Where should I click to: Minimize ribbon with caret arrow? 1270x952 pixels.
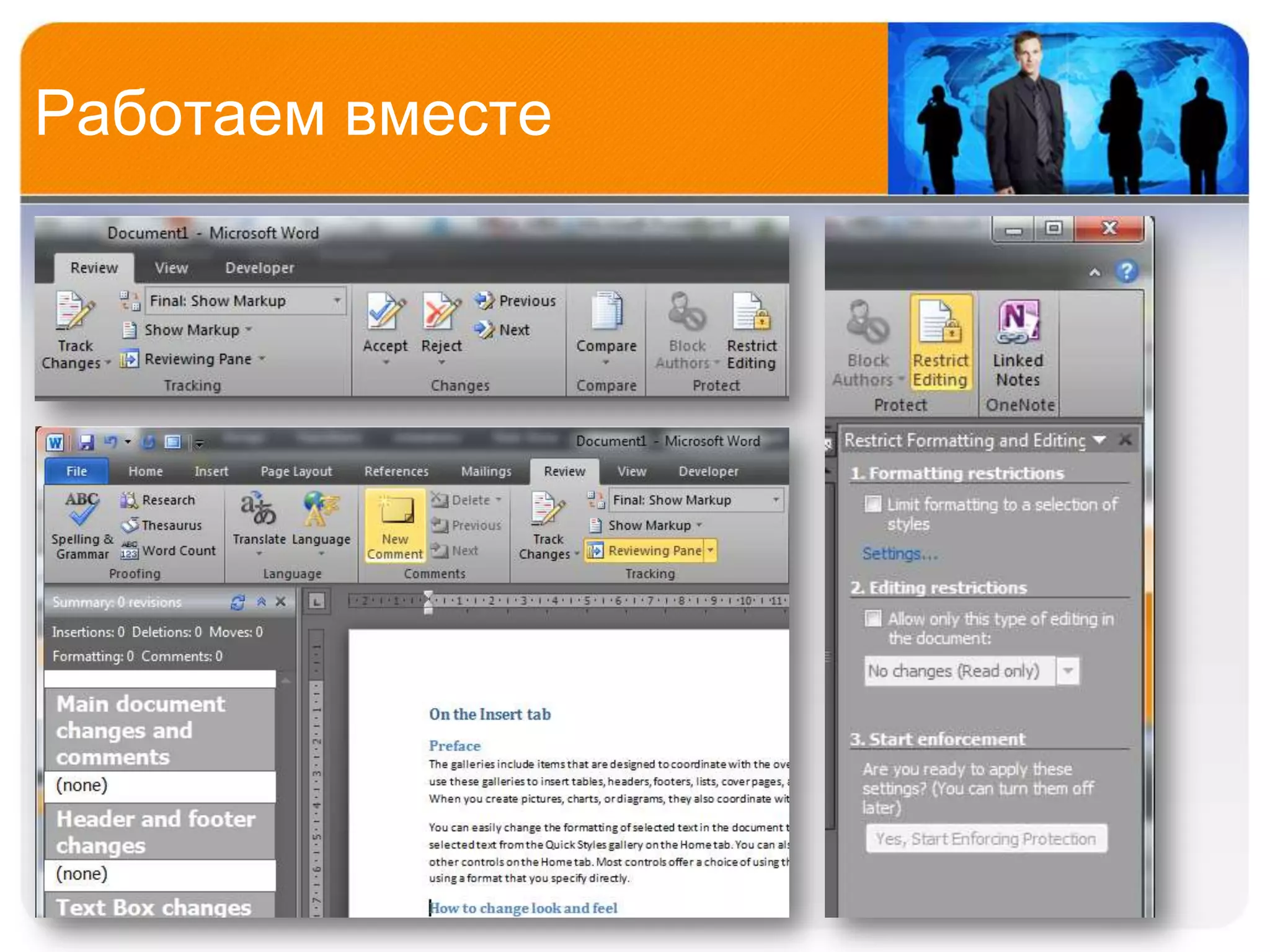tap(1095, 272)
